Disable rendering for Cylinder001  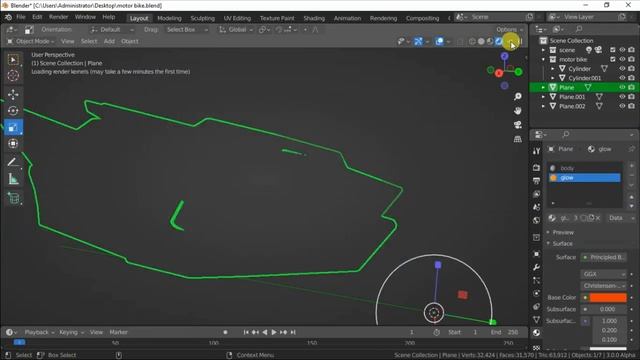pos(631,78)
